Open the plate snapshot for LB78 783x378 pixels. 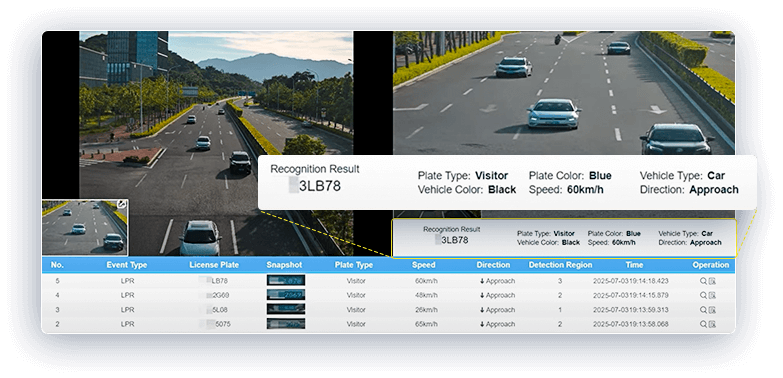[x=286, y=281]
